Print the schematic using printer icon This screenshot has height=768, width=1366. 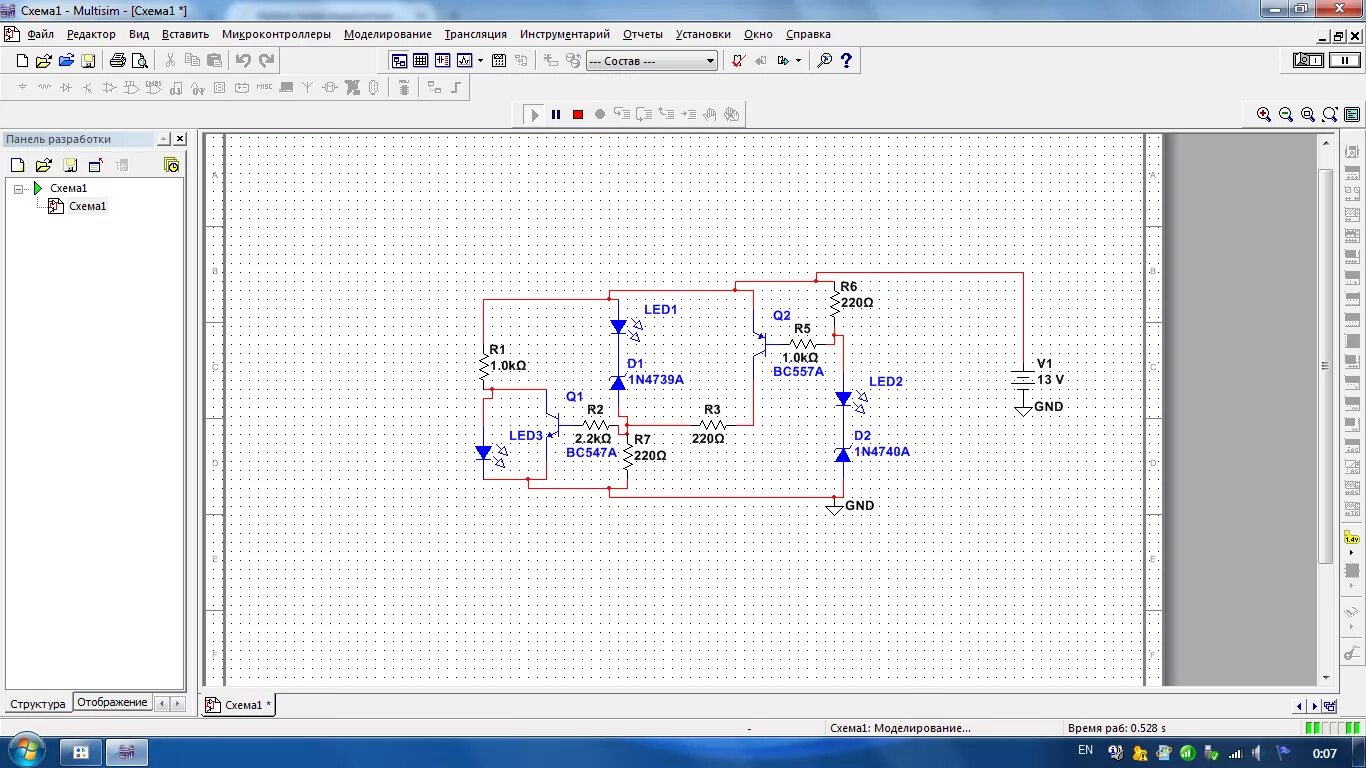point(118,60)
